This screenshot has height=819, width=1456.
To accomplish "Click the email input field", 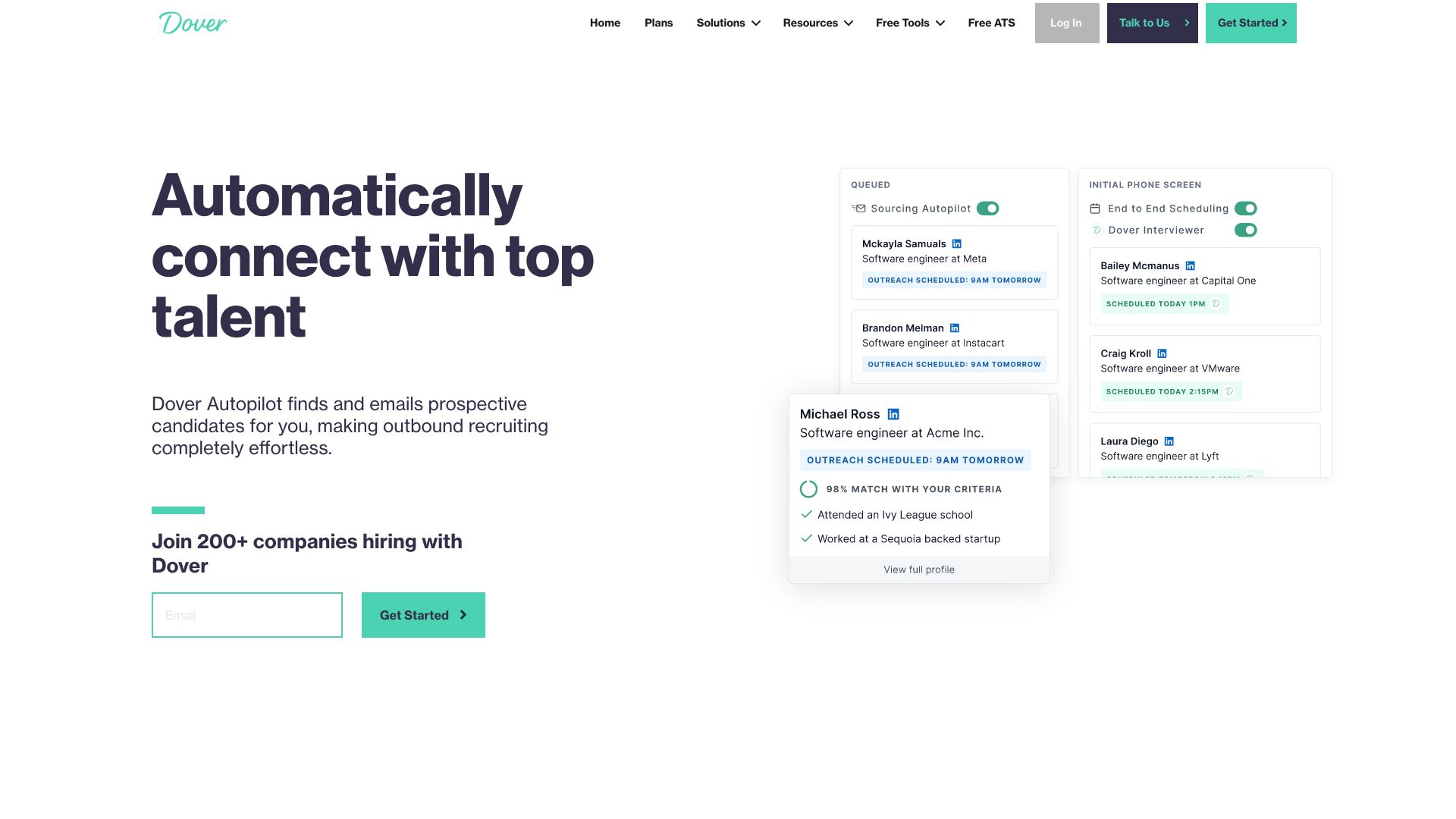I will pos(246,614).
